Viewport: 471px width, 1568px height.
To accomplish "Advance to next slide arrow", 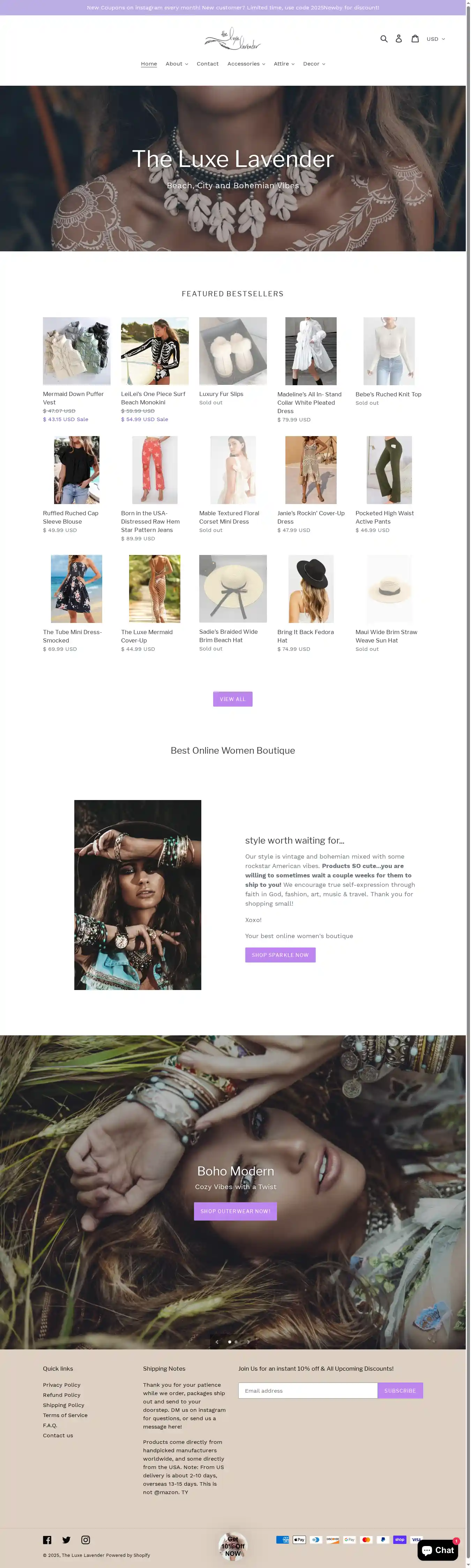I will [x=249, y=1341].
